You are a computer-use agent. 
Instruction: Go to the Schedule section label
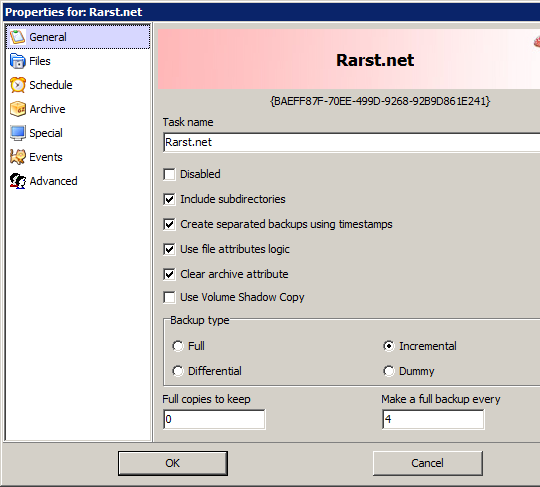click(x=51, y=85)
